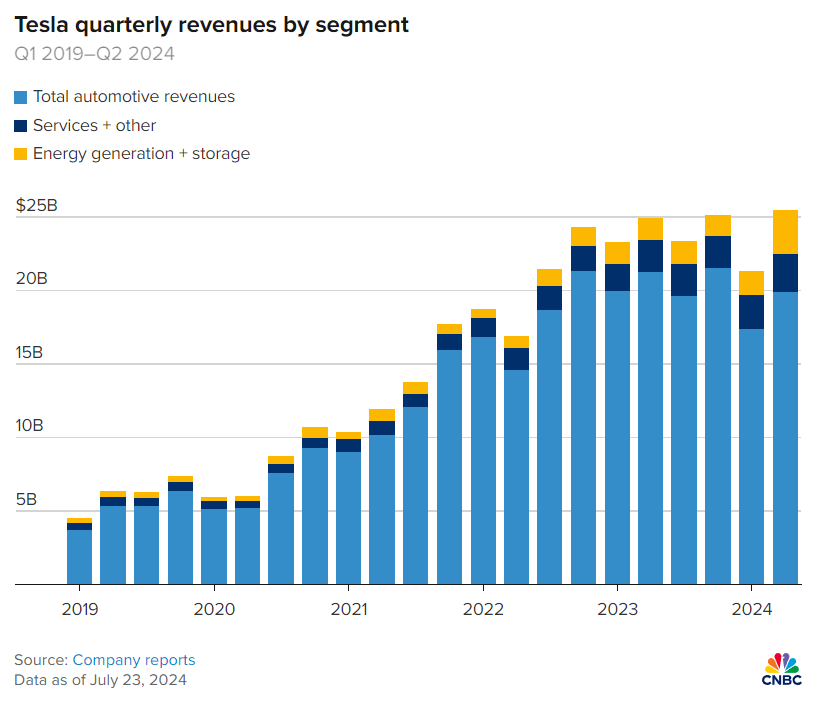Select the Total automotive revenues blue swatch
The width and height of the screenshot is (819, 705).
pyautogui.click(x=20, y=97)
